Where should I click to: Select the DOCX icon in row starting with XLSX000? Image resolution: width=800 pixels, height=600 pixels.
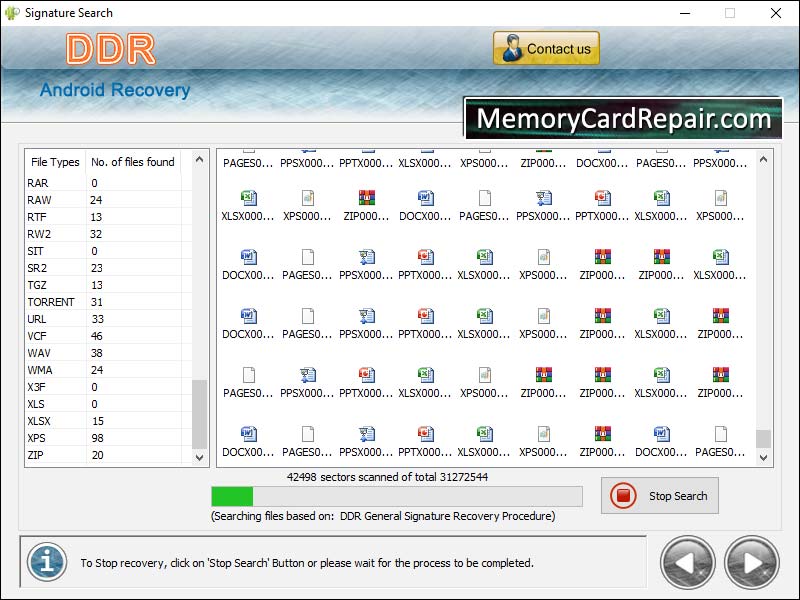pos(426,198)
